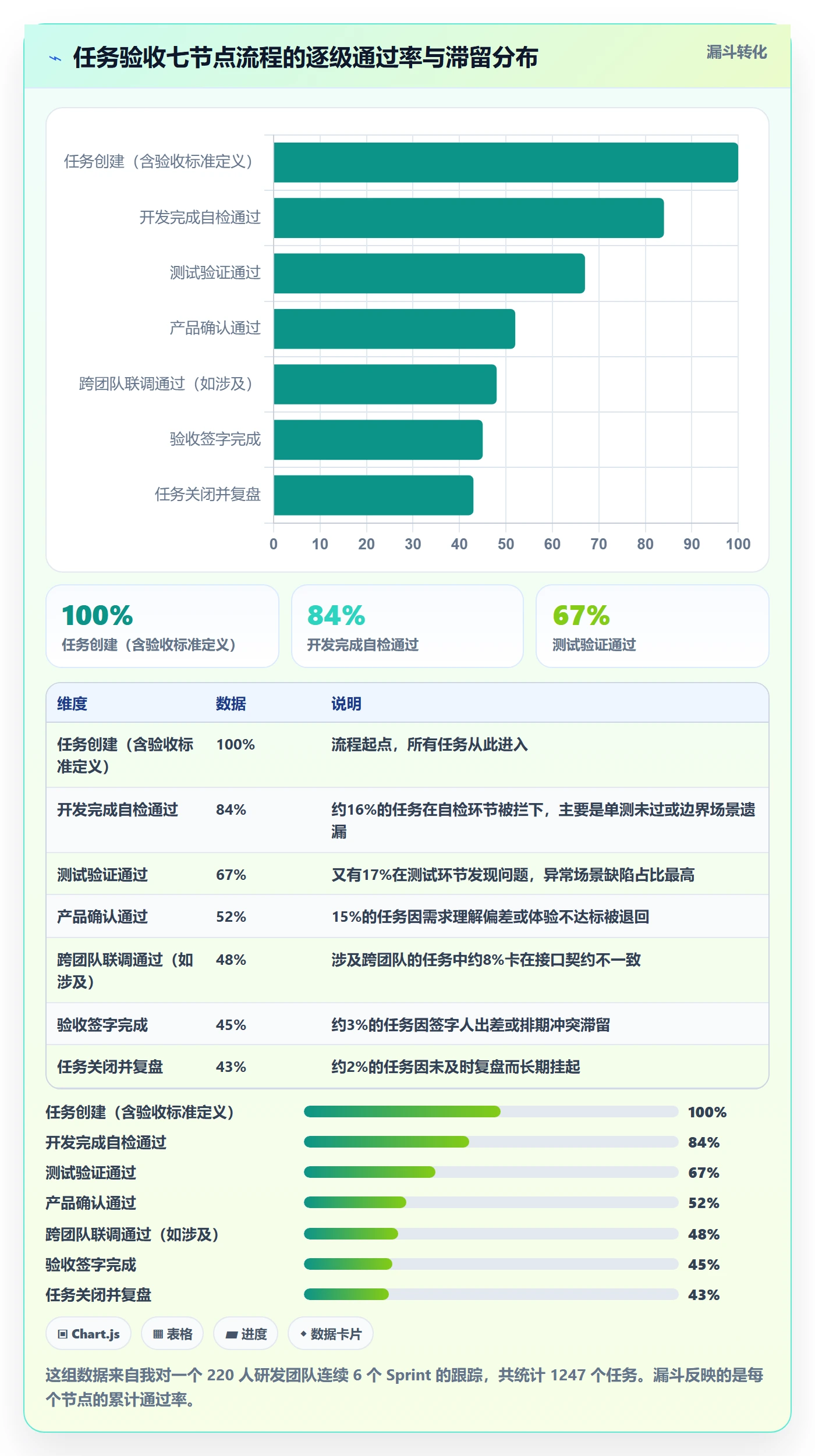The height and width of the screenshot is (1456, 815).
Task: Click the 约2%的任务因未及时复盘 description cell
Action: (x=456, y=1067)
